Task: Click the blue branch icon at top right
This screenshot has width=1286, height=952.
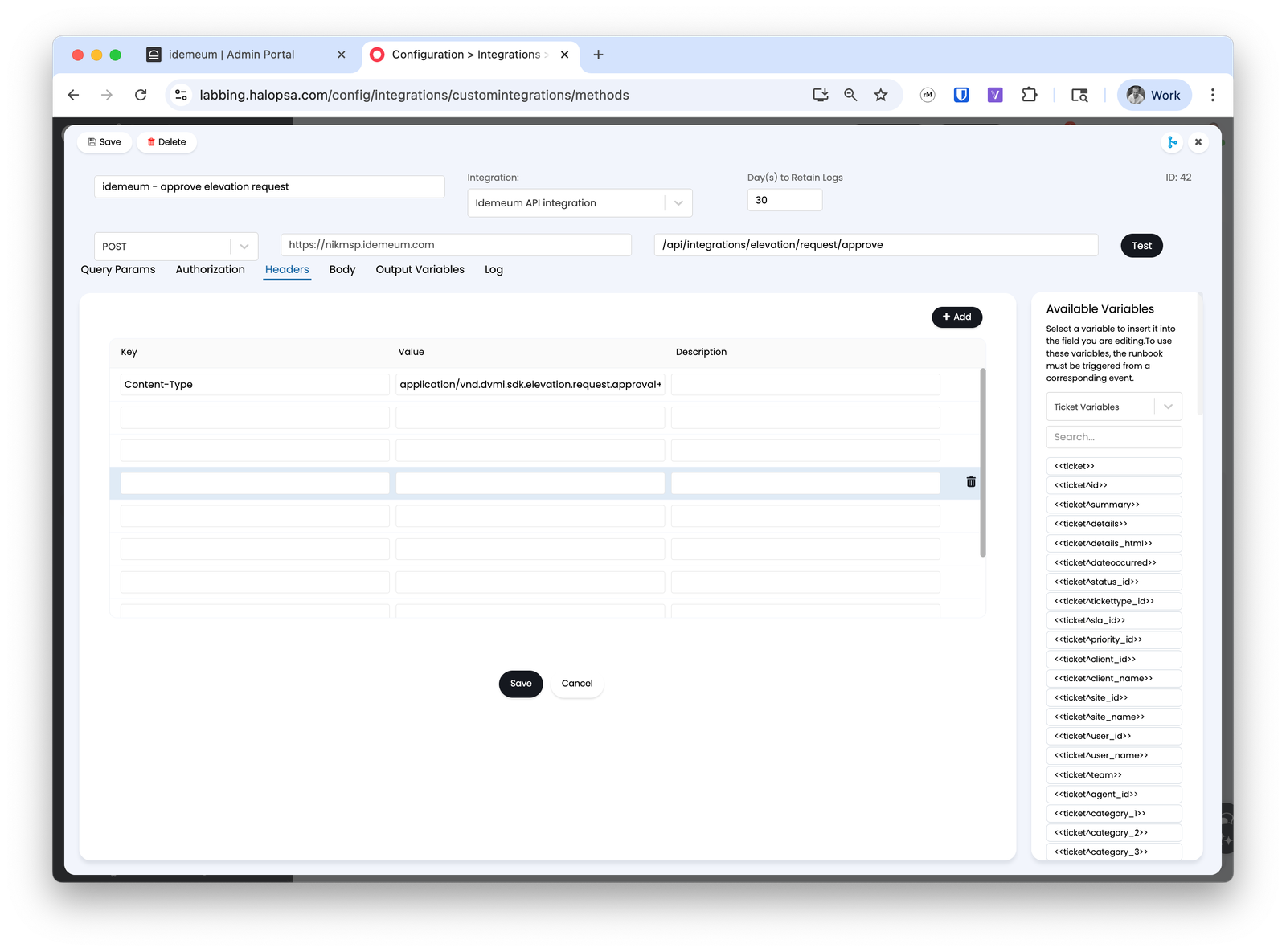Action: pyautogui.click(x=1172, y=142)
